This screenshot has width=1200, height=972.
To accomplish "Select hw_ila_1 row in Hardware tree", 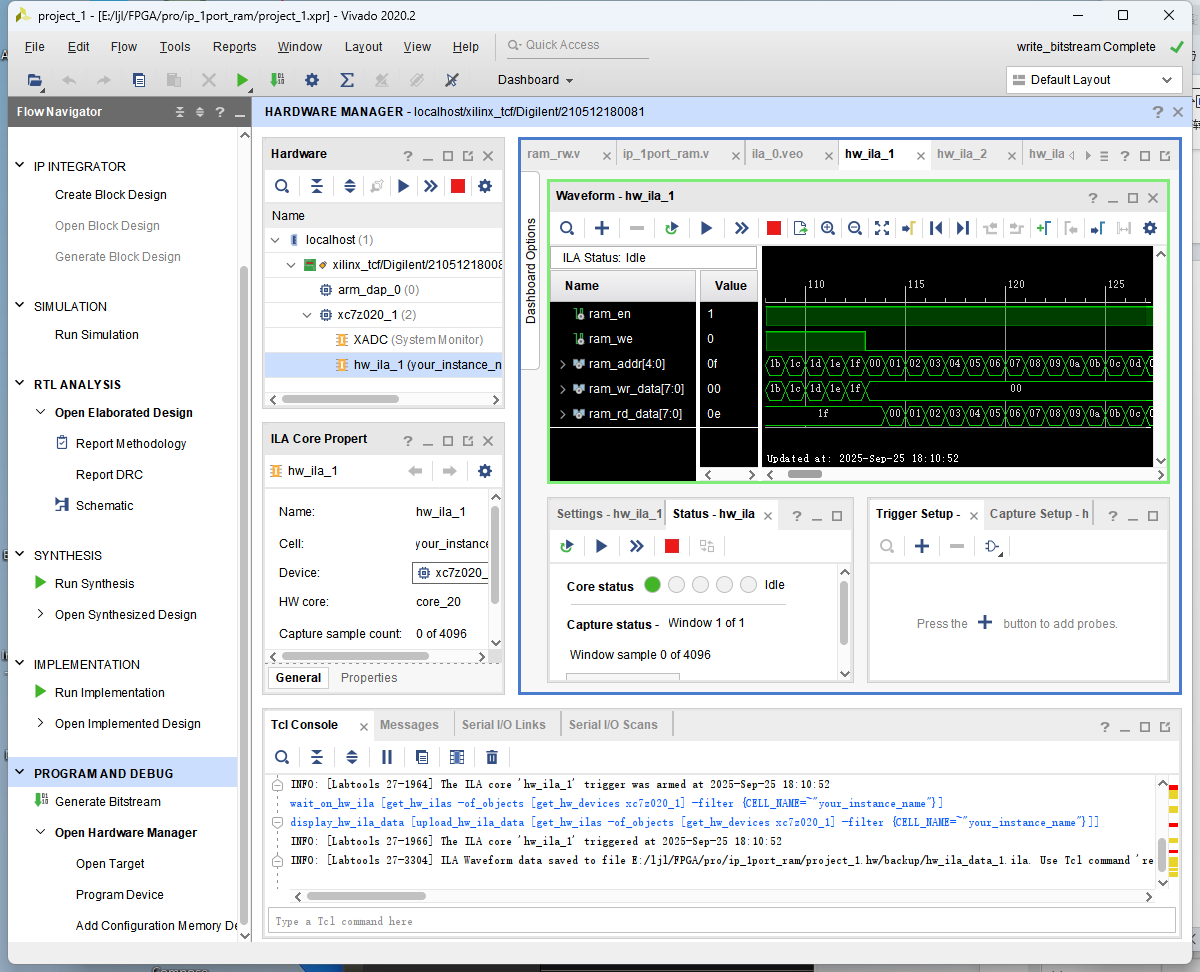I will coord(383,364).
